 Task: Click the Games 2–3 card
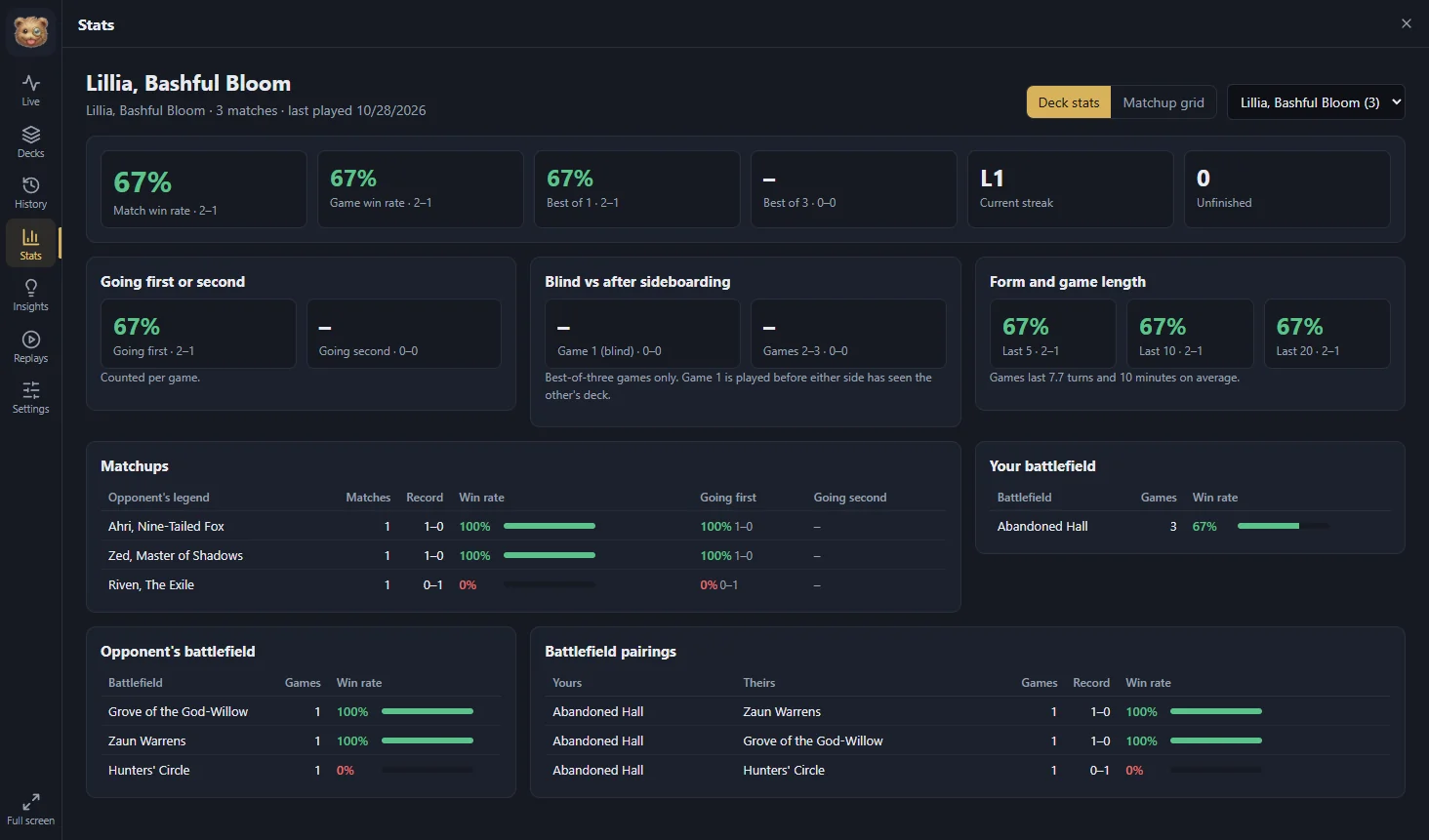coord(848,334)
